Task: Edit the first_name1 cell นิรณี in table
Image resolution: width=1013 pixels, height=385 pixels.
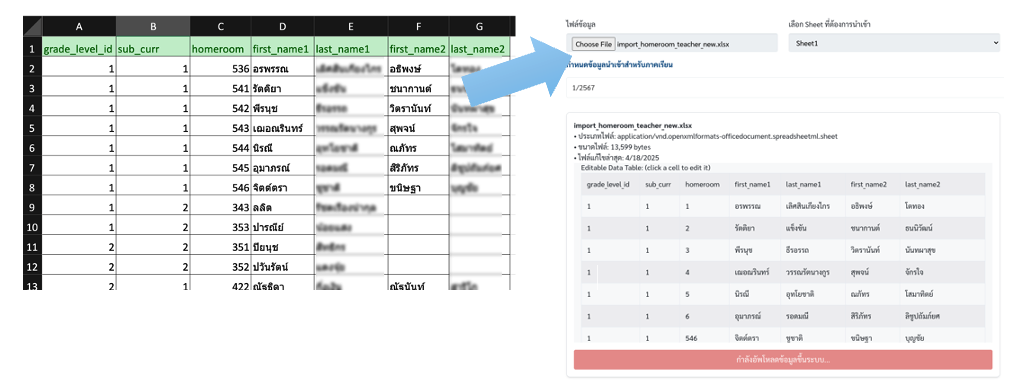Action: [x=744, y=293]
